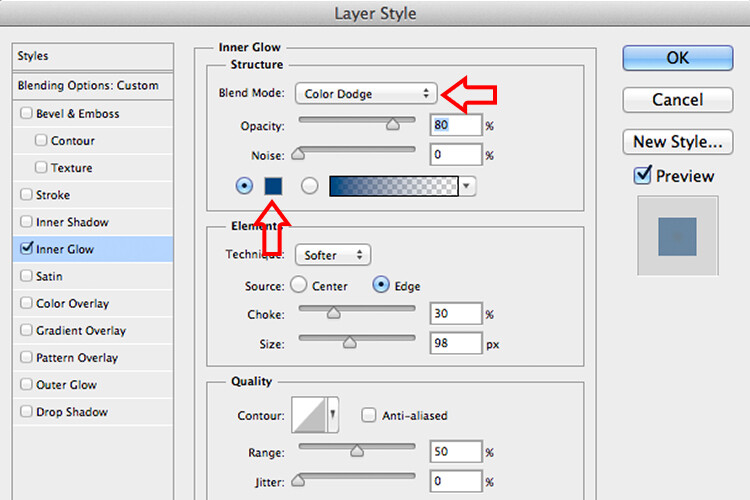Open the Blend Mode dropdown
750x500 pixels.
[x=367, y=94]
